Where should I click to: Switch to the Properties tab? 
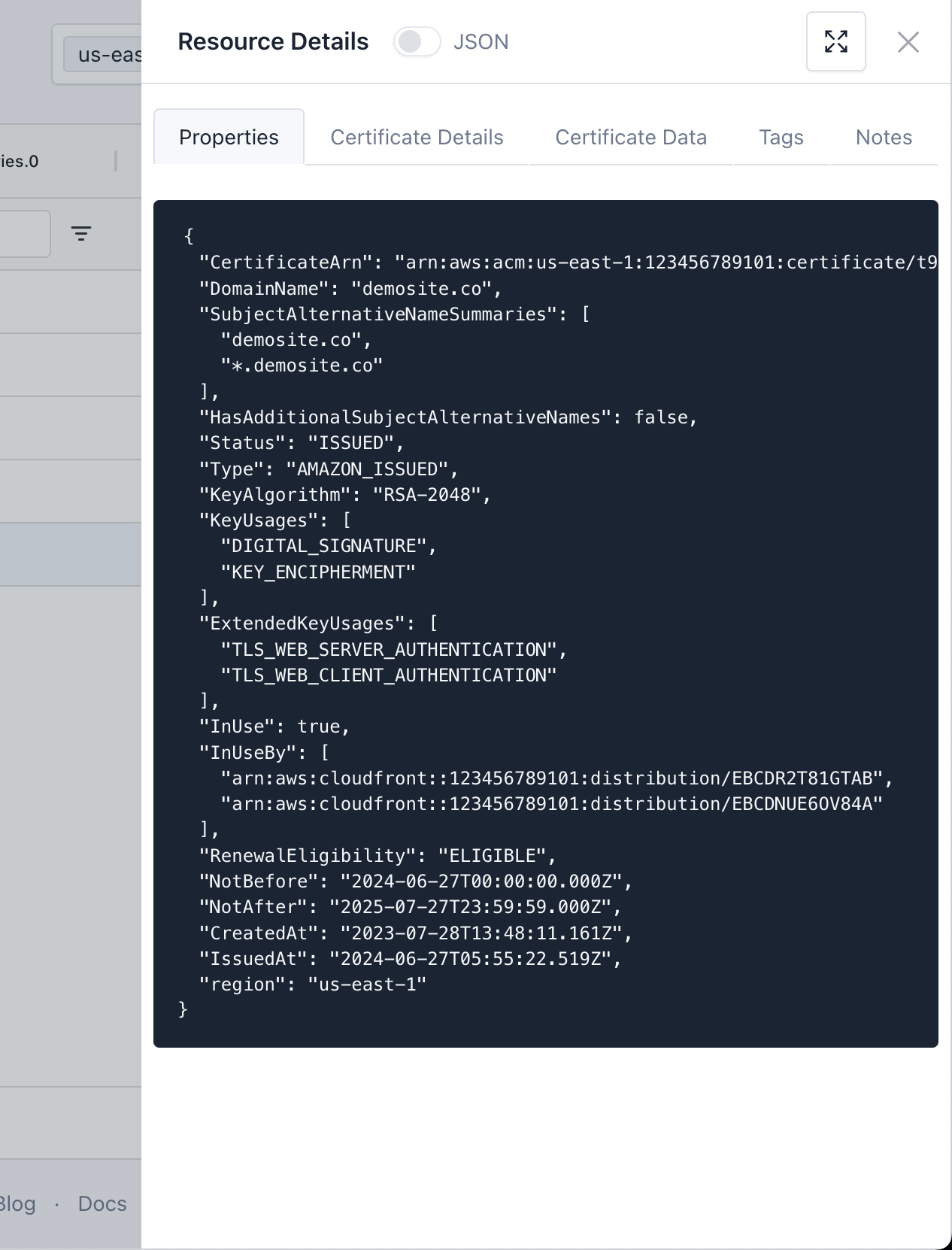pyautogui.click(x=229, y=137)
